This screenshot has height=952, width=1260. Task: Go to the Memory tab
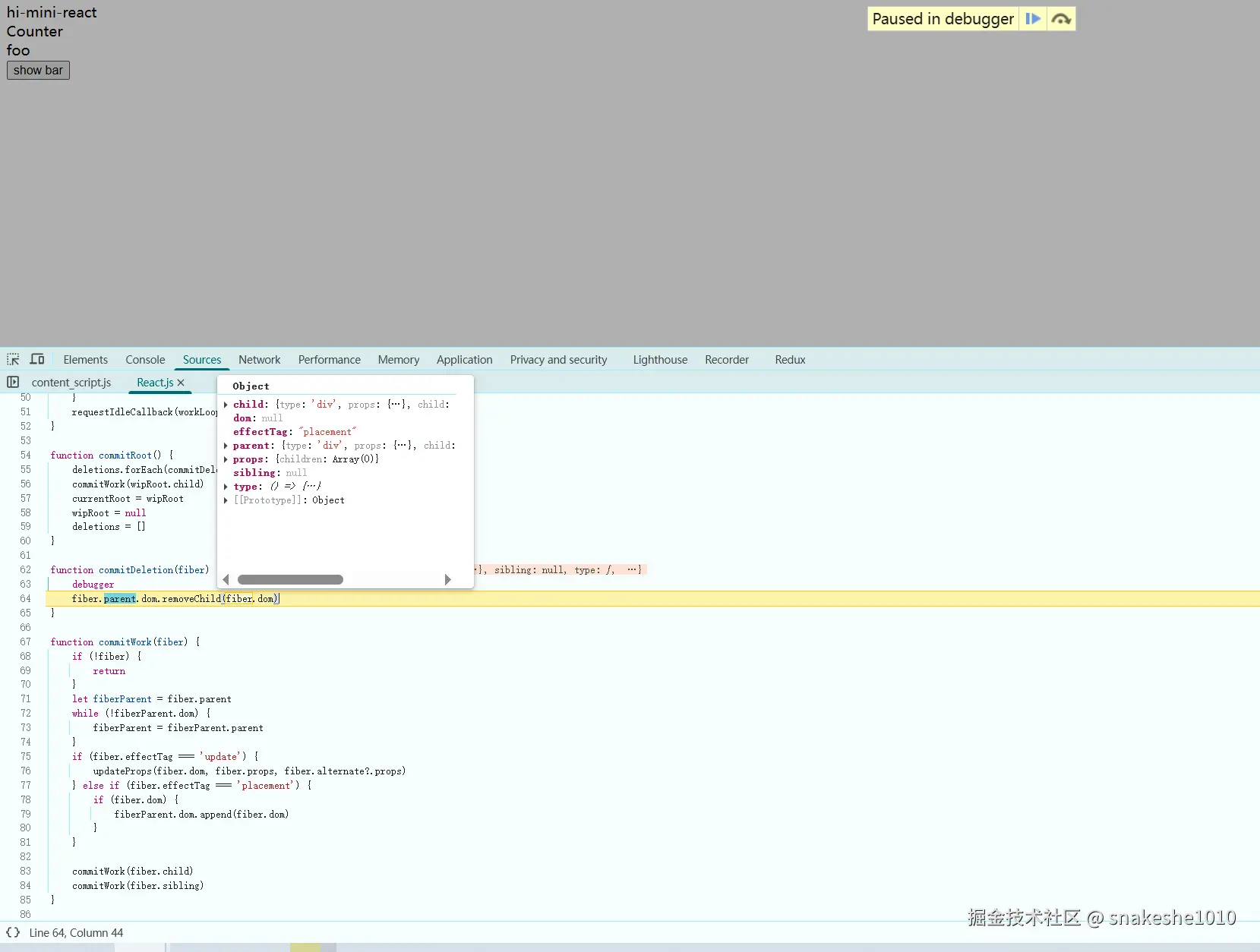399,360
